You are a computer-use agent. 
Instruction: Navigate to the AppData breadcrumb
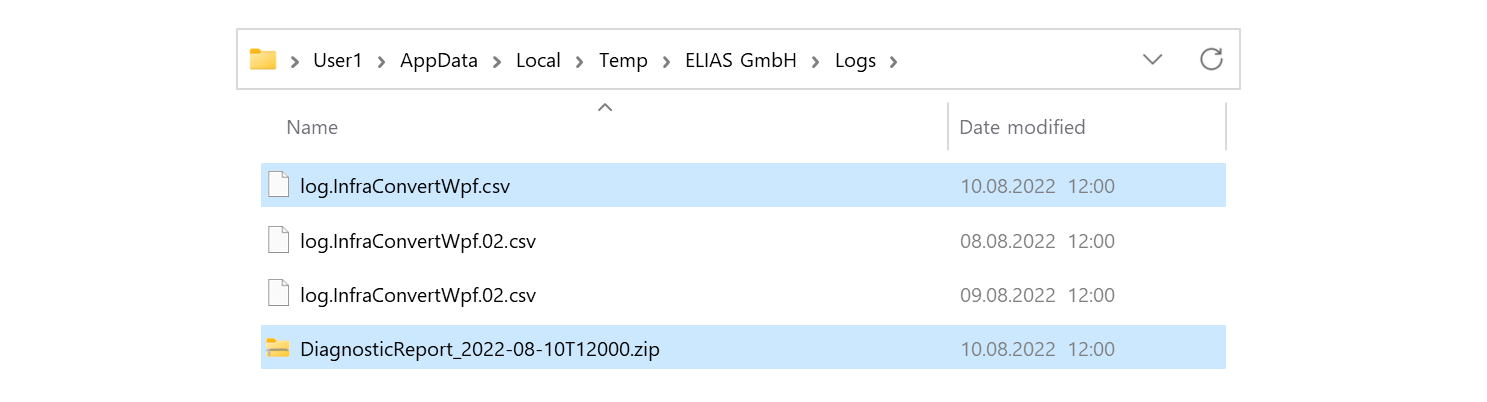point(438,61)
